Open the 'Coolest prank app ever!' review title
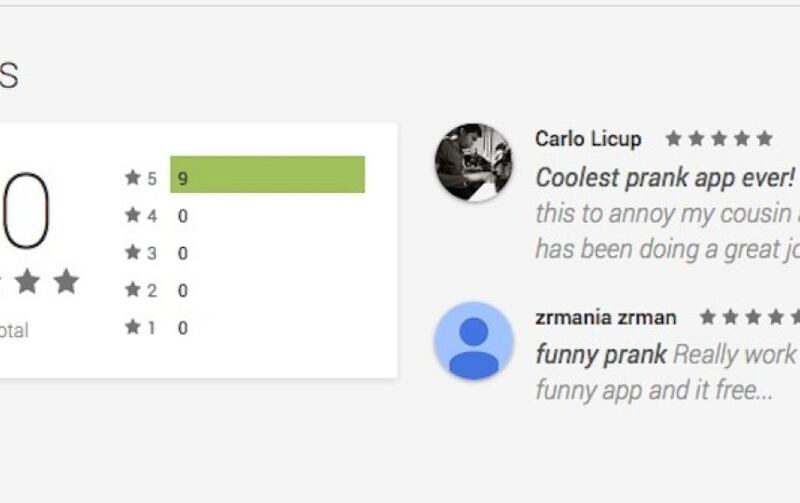 pos(665,178)
